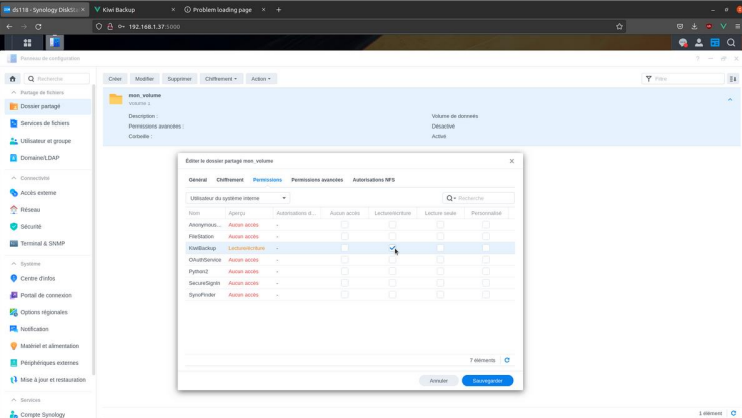742x418 pixels.
Task: Open Services de fichiers in sidebar
Action: 47,123
